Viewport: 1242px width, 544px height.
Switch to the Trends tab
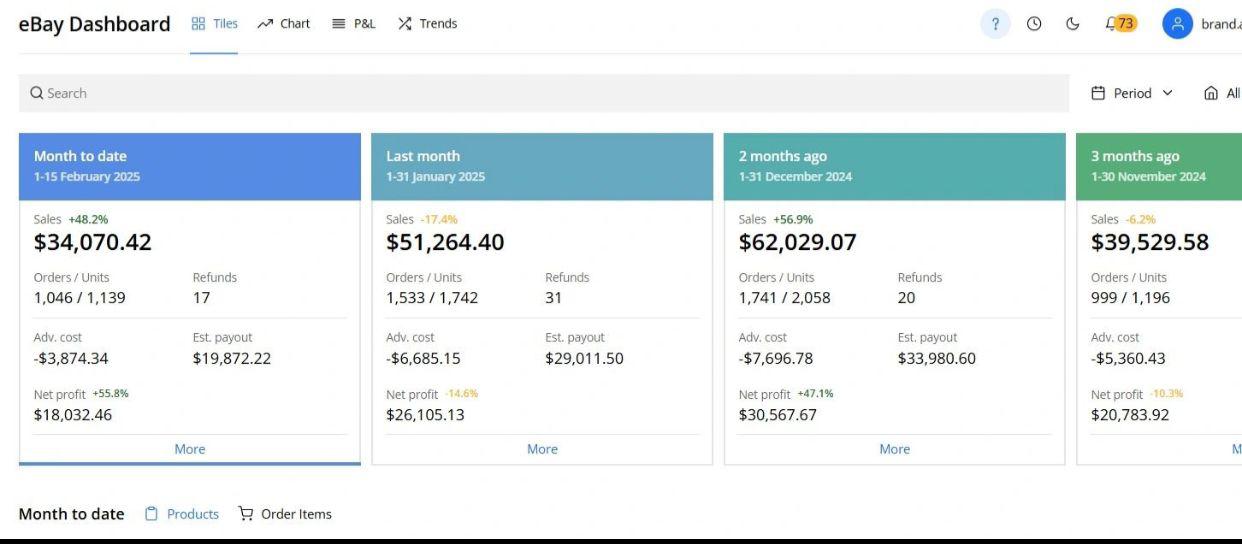[427, 24]
